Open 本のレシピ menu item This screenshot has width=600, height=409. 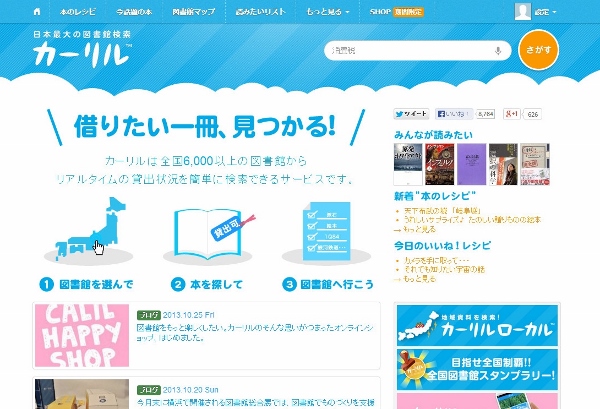pyautogui.click(x=78, y=12)
